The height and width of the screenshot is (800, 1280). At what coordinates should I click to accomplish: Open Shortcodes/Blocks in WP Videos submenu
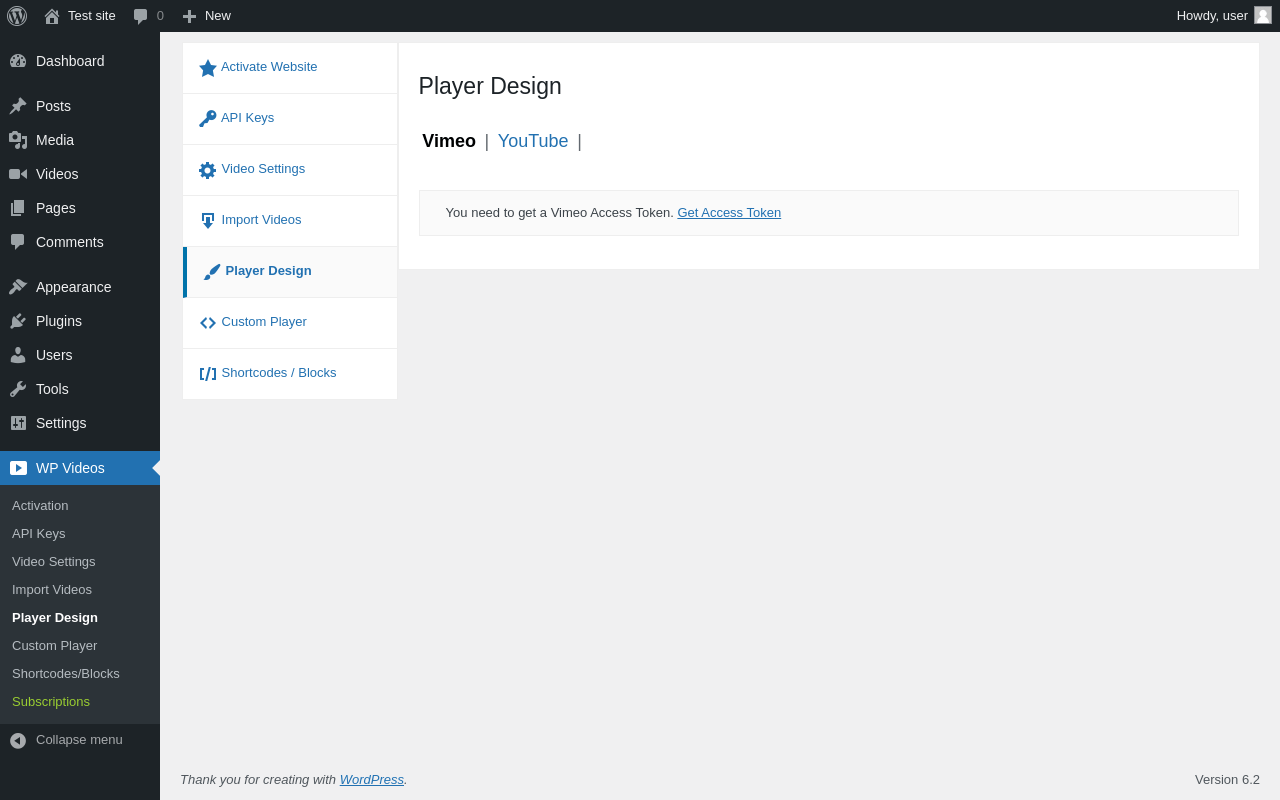66,673
